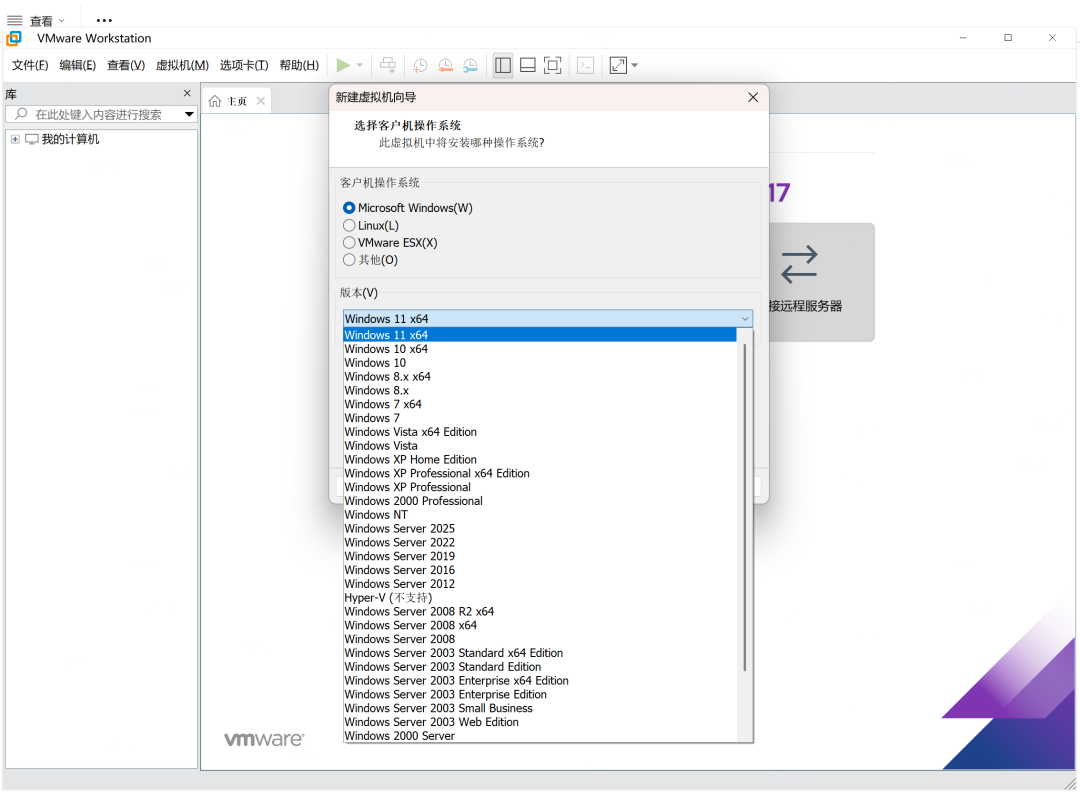Toggle the library sidebar view icon
The height and width of the screenshot is (798, 1080).
click(503, 65)
